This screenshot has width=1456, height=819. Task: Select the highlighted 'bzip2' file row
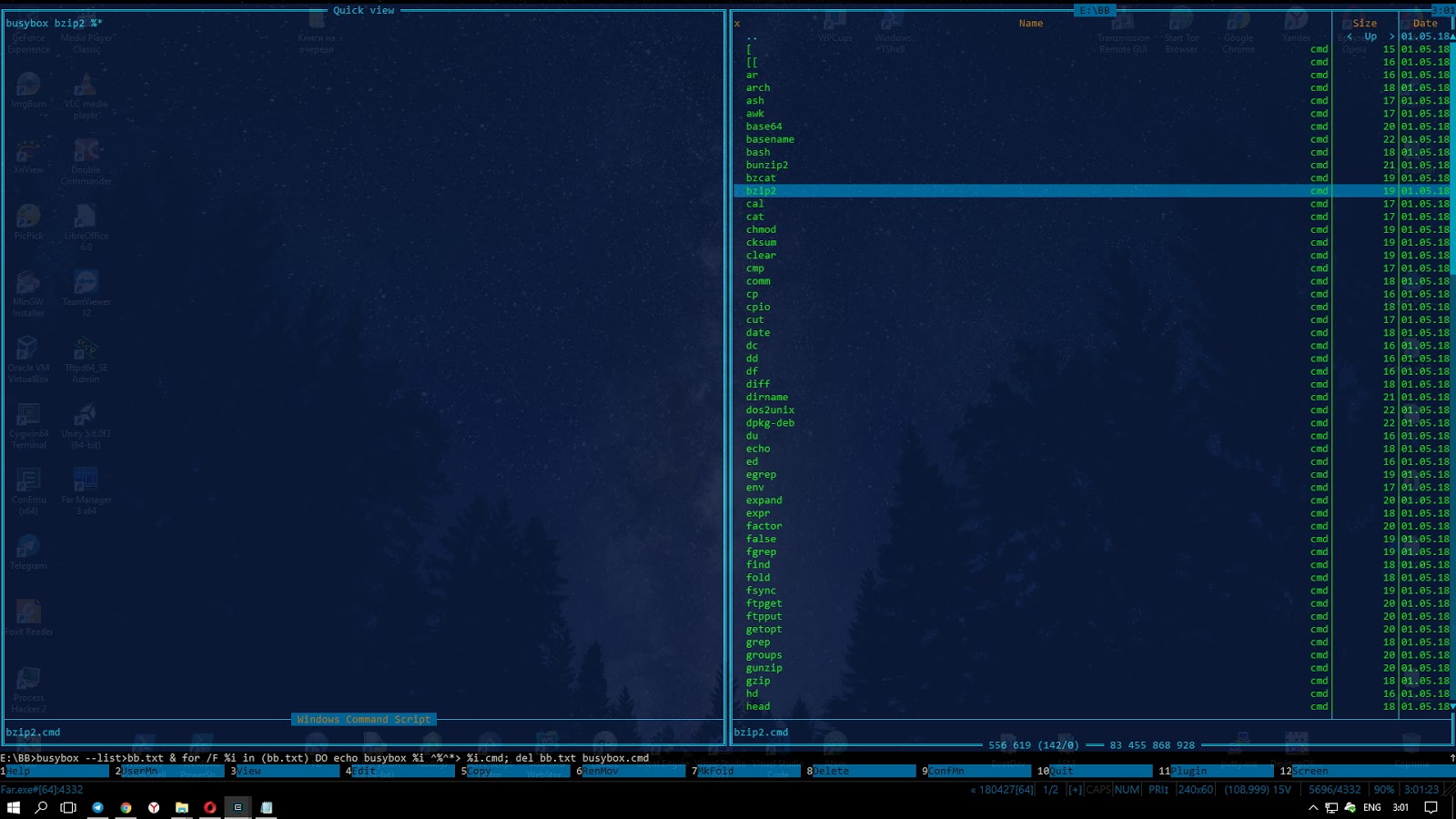coord(1091,191)
